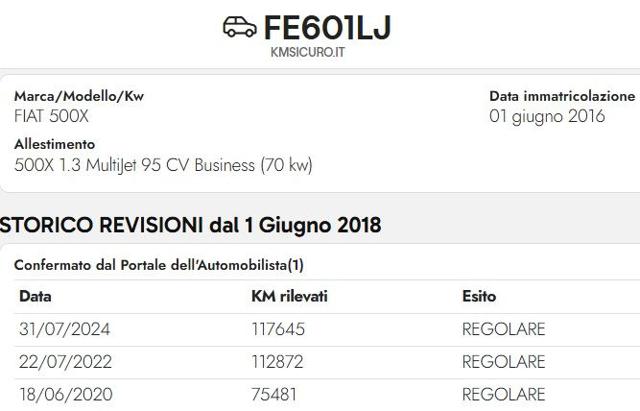Click the 112872 km reading

point(278,362)
